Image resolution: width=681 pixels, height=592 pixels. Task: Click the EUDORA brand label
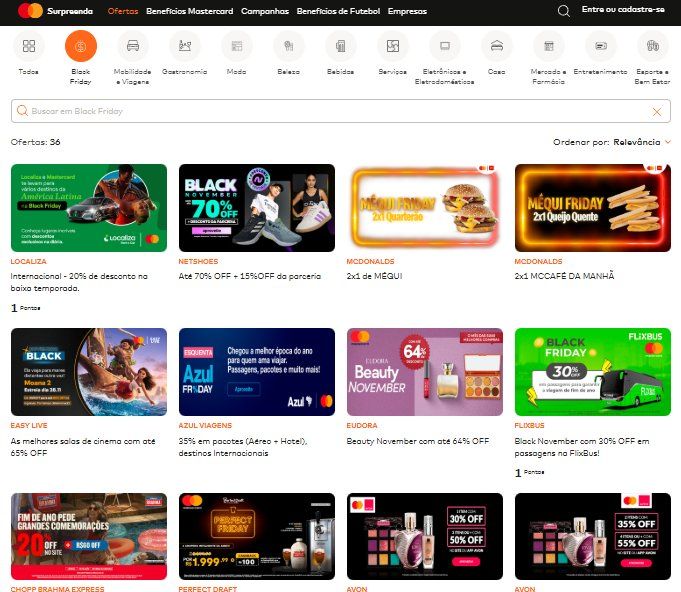click(362, 426)
